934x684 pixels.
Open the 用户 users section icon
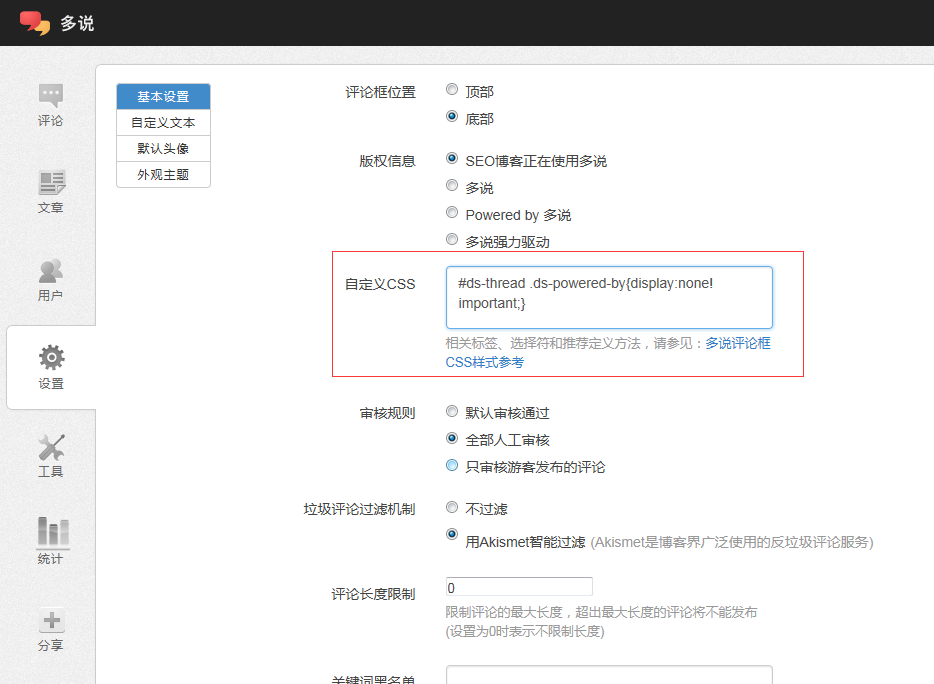(x=51, y=271)
